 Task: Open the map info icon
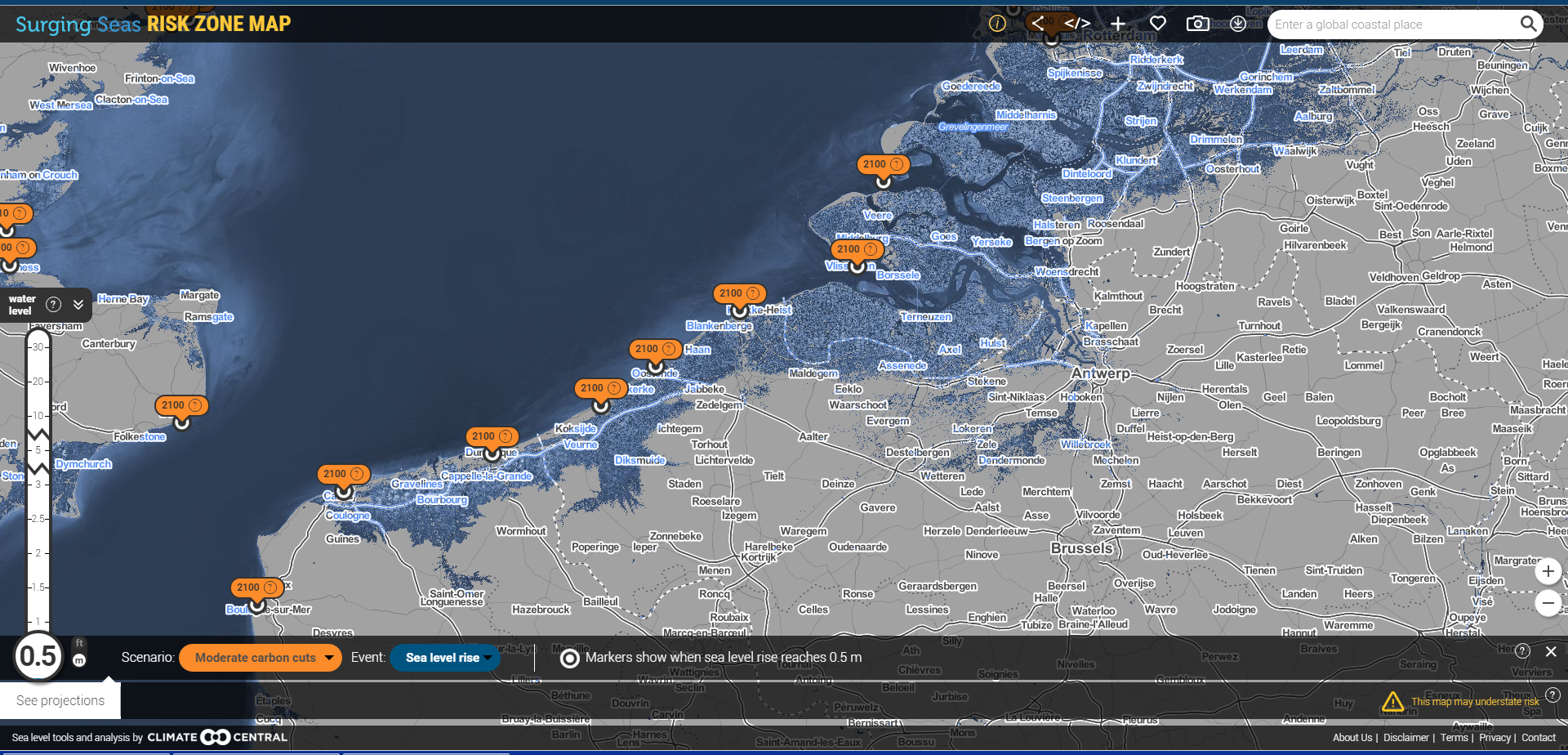point(996,24)
